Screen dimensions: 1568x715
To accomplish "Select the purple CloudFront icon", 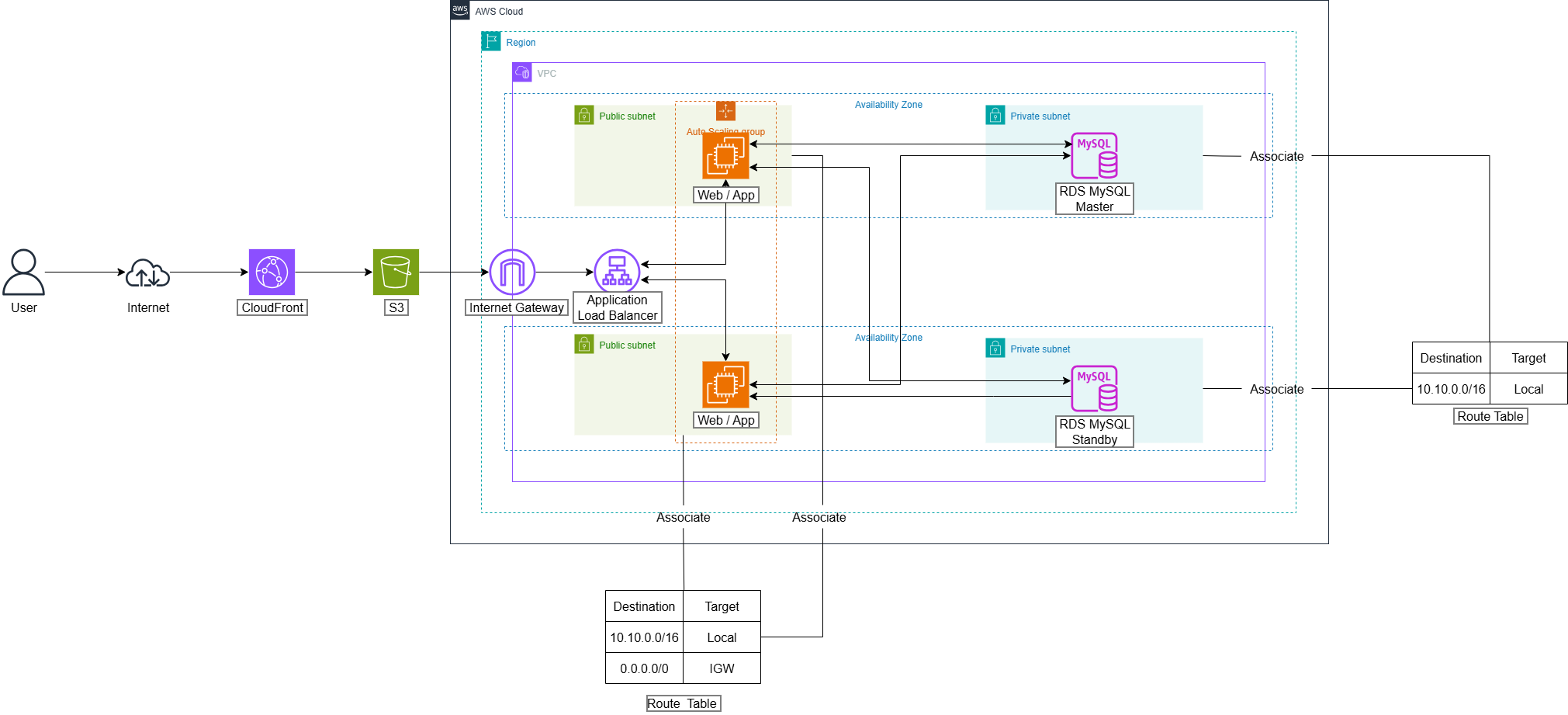I will [272, 272].
